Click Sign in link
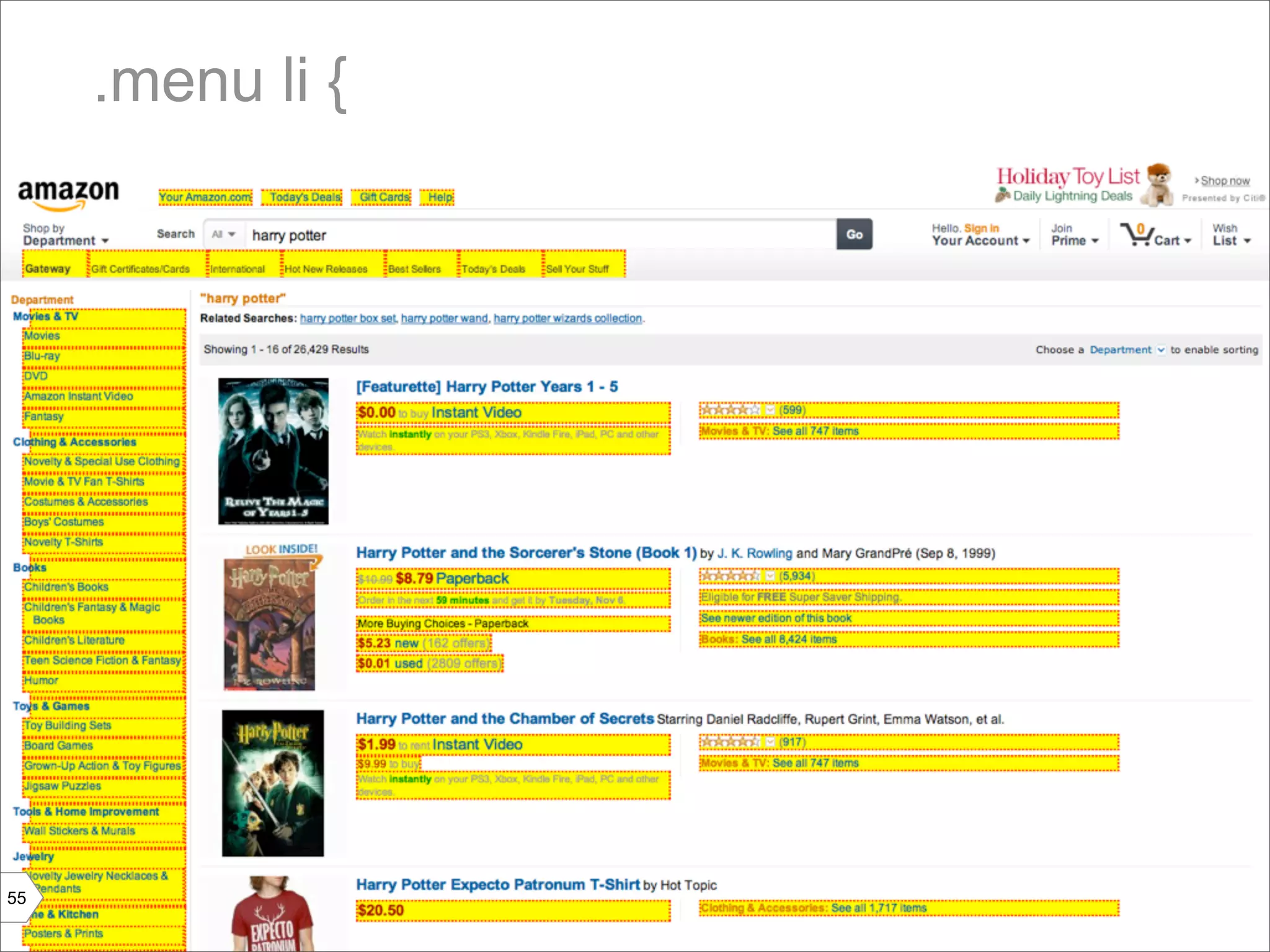 click(x=982, y=228)
